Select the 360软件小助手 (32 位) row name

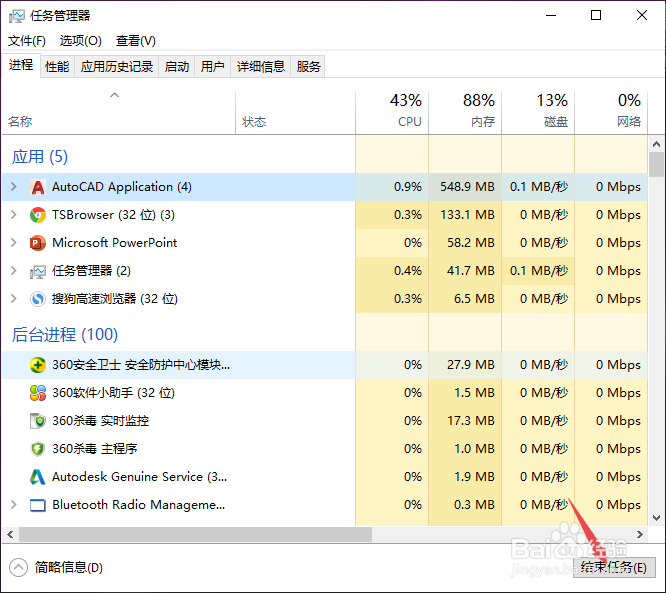click(x=113, y=393)
